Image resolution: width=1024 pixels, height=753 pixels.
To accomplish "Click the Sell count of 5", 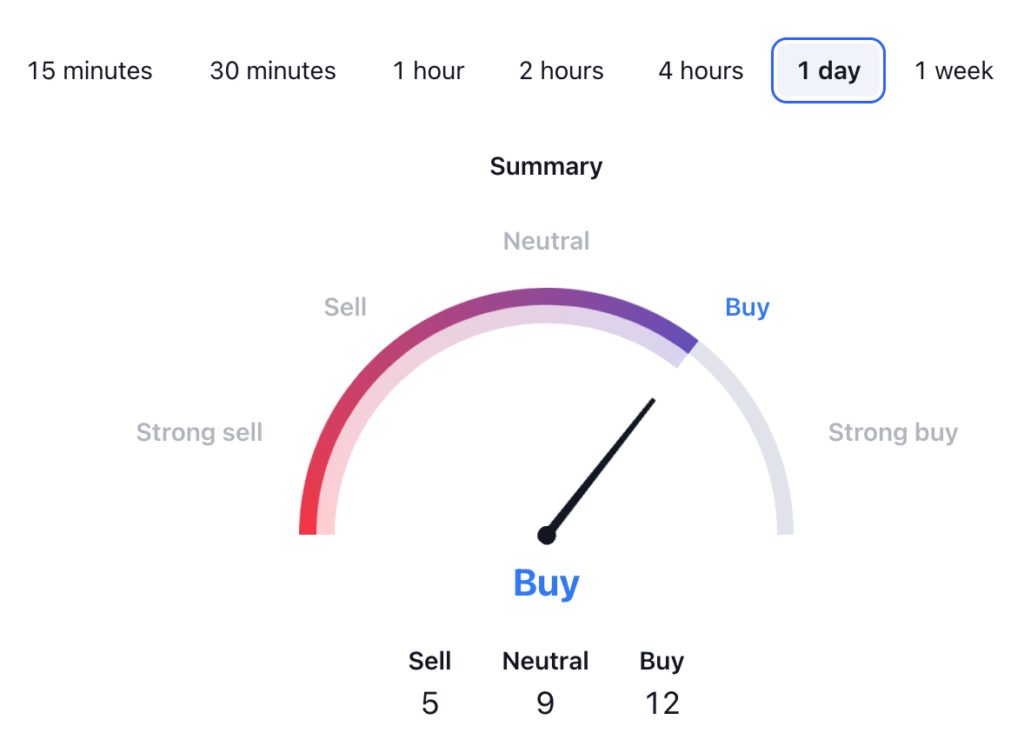I will tap(430, 703).
